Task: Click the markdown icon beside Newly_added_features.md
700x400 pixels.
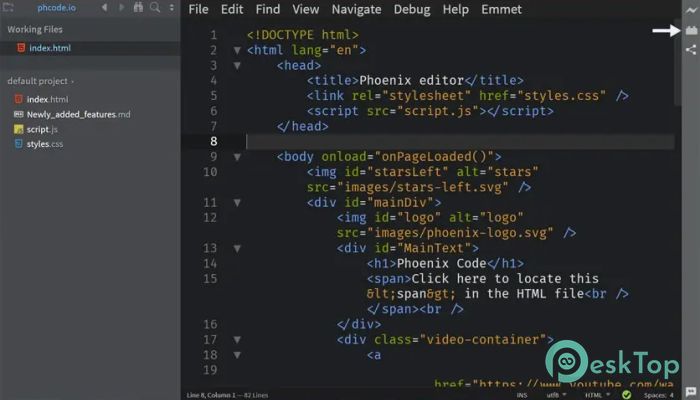Action: (x=18, y=114)
